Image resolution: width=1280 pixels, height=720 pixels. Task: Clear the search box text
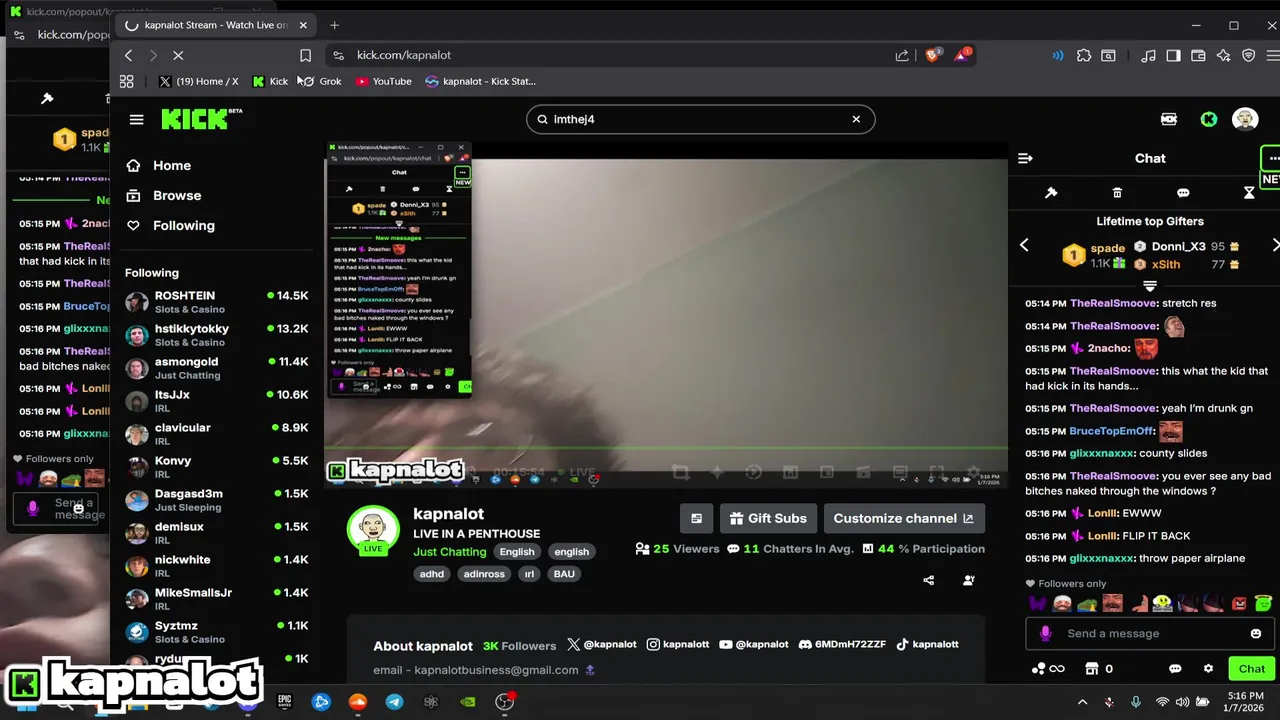coord(856,119)
